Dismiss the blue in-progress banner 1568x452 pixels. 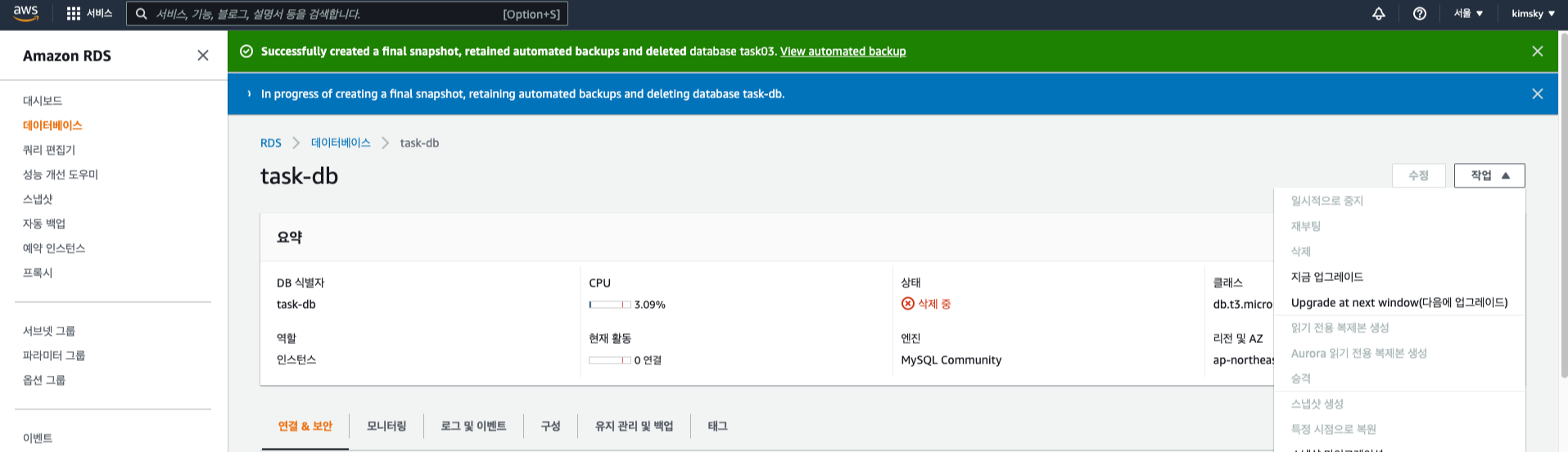coord(1538,93)
